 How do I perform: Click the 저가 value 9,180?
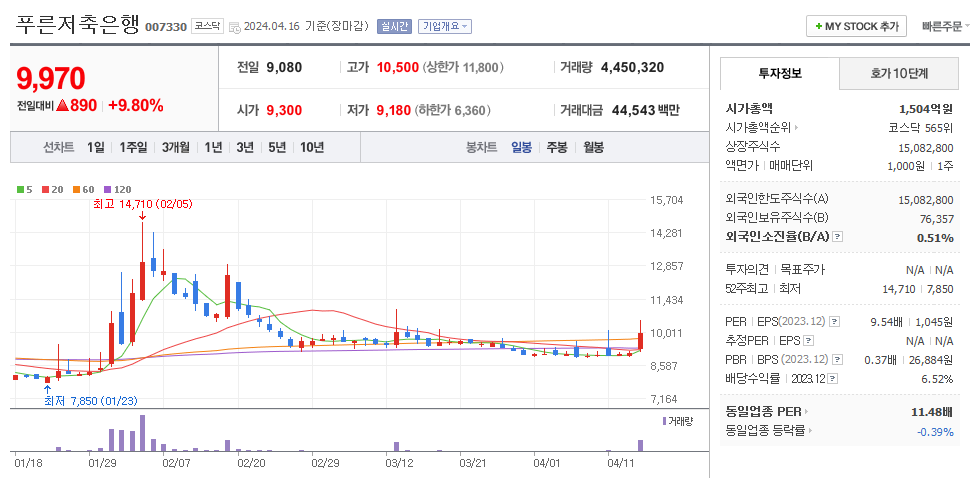coord(394,110)
